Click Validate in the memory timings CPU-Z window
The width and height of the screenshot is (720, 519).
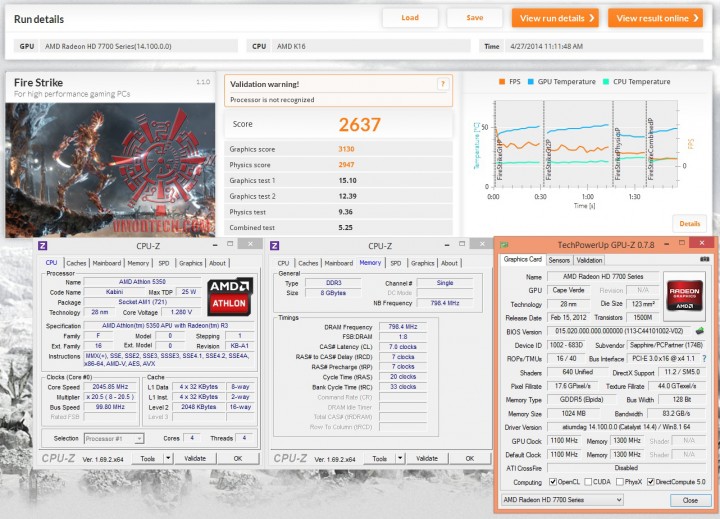click(427, 458)
